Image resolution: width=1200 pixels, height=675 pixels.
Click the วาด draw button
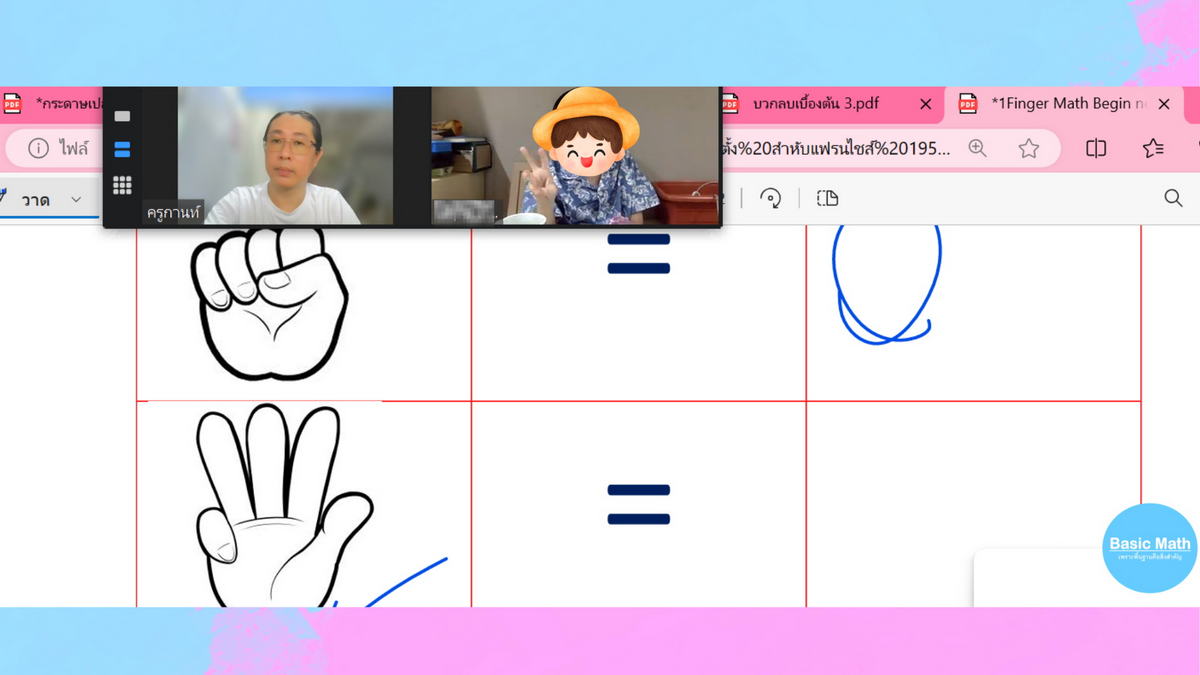coord(36,200)
